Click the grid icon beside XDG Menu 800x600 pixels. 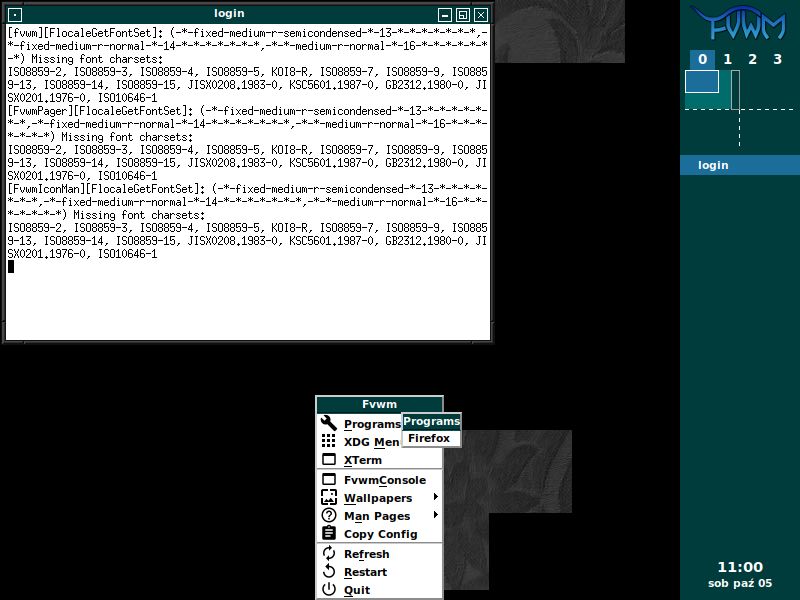tap(329, 441)
